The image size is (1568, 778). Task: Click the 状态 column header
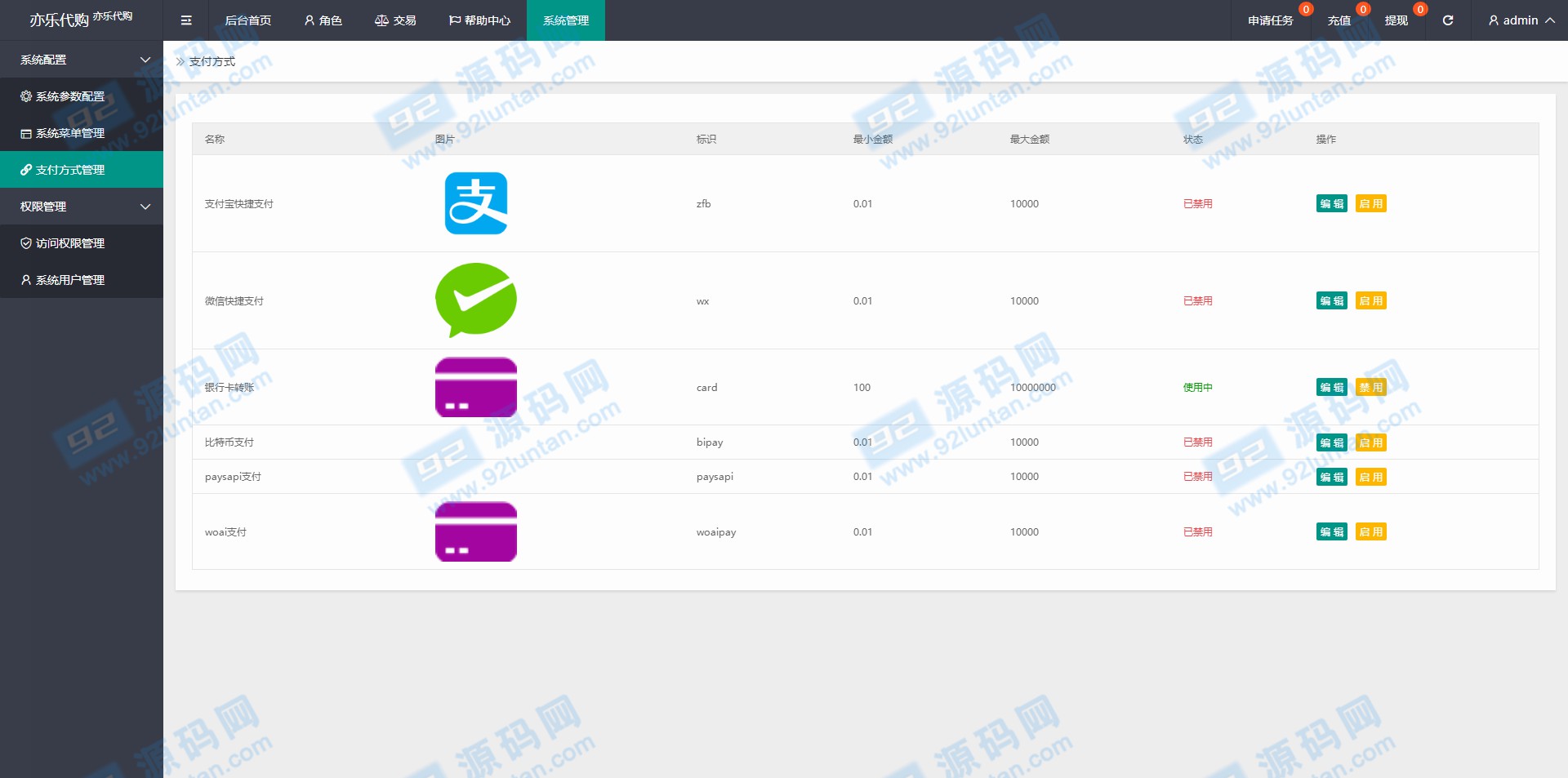point(1193,139)
